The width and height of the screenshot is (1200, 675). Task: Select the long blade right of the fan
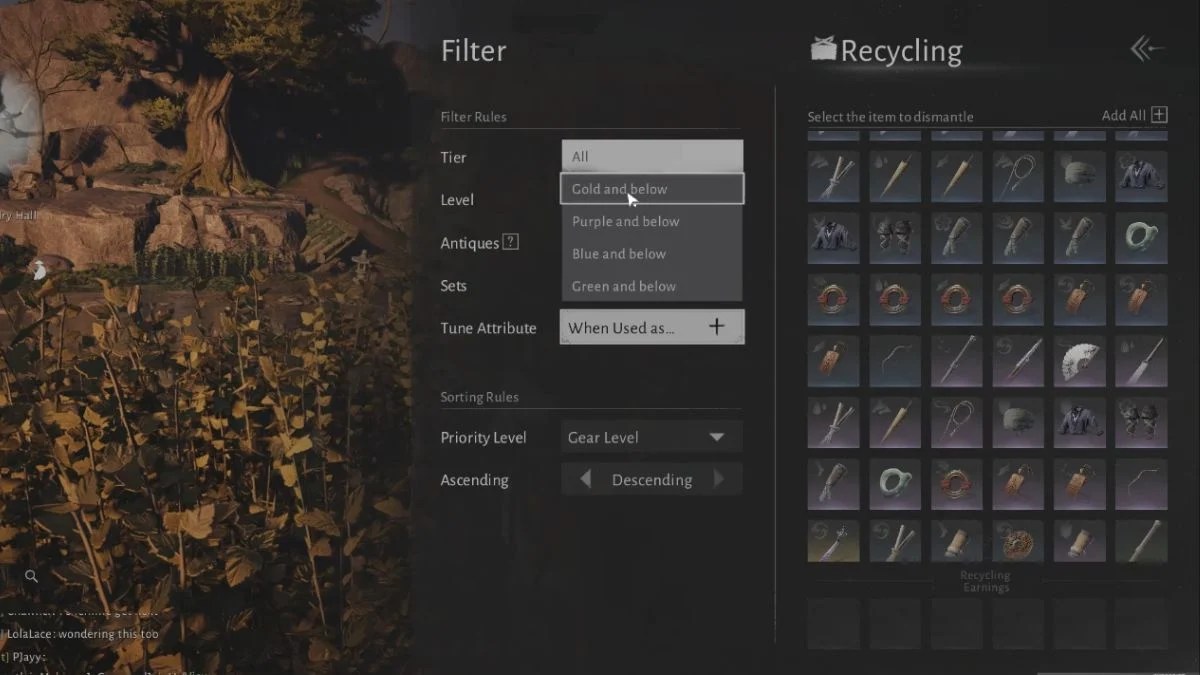click(x=1141, y=361)
